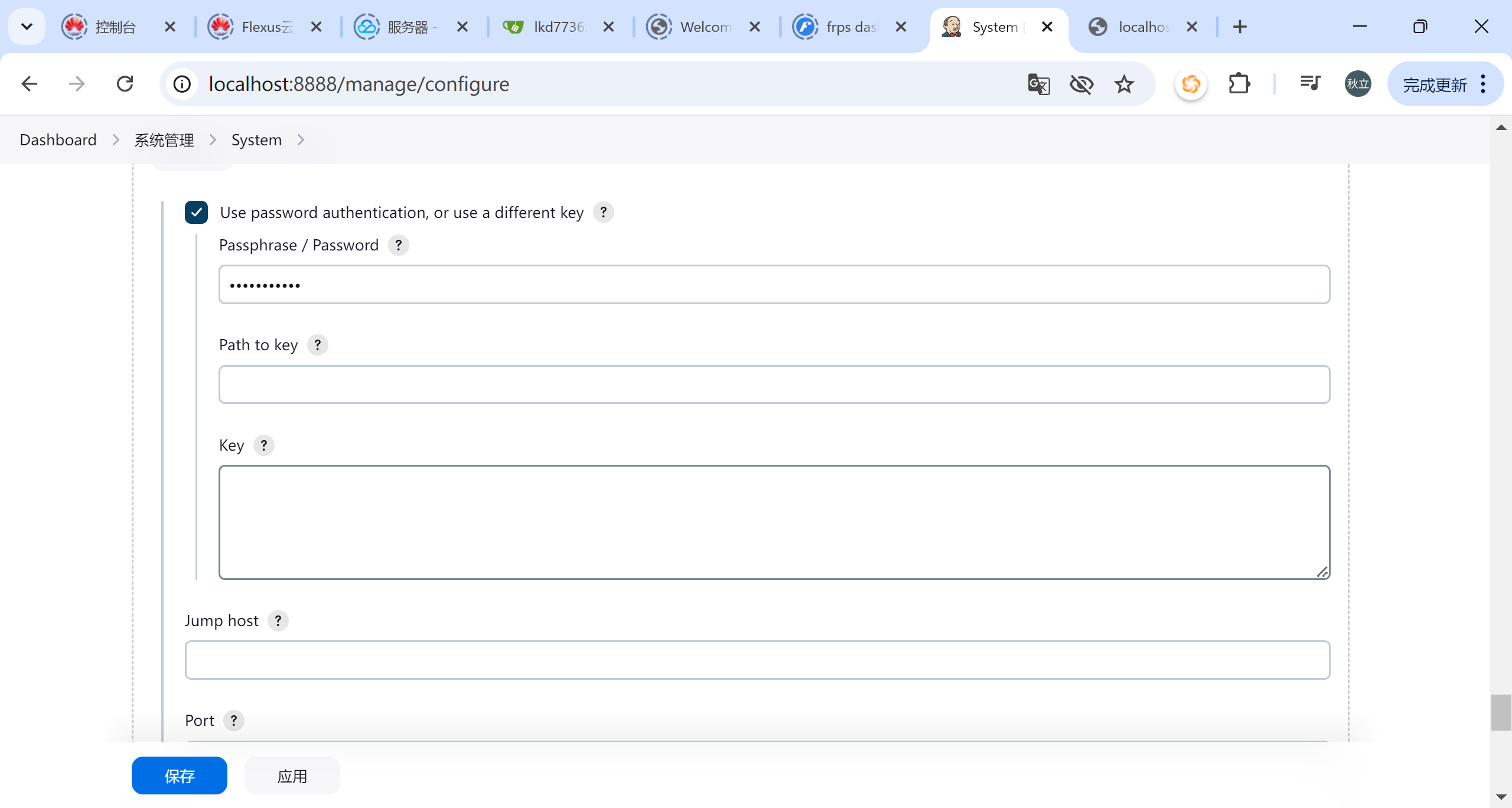Expand chevron after System breadcrumb
This screenshot has width=1512, height=808.
coord(301,140)
